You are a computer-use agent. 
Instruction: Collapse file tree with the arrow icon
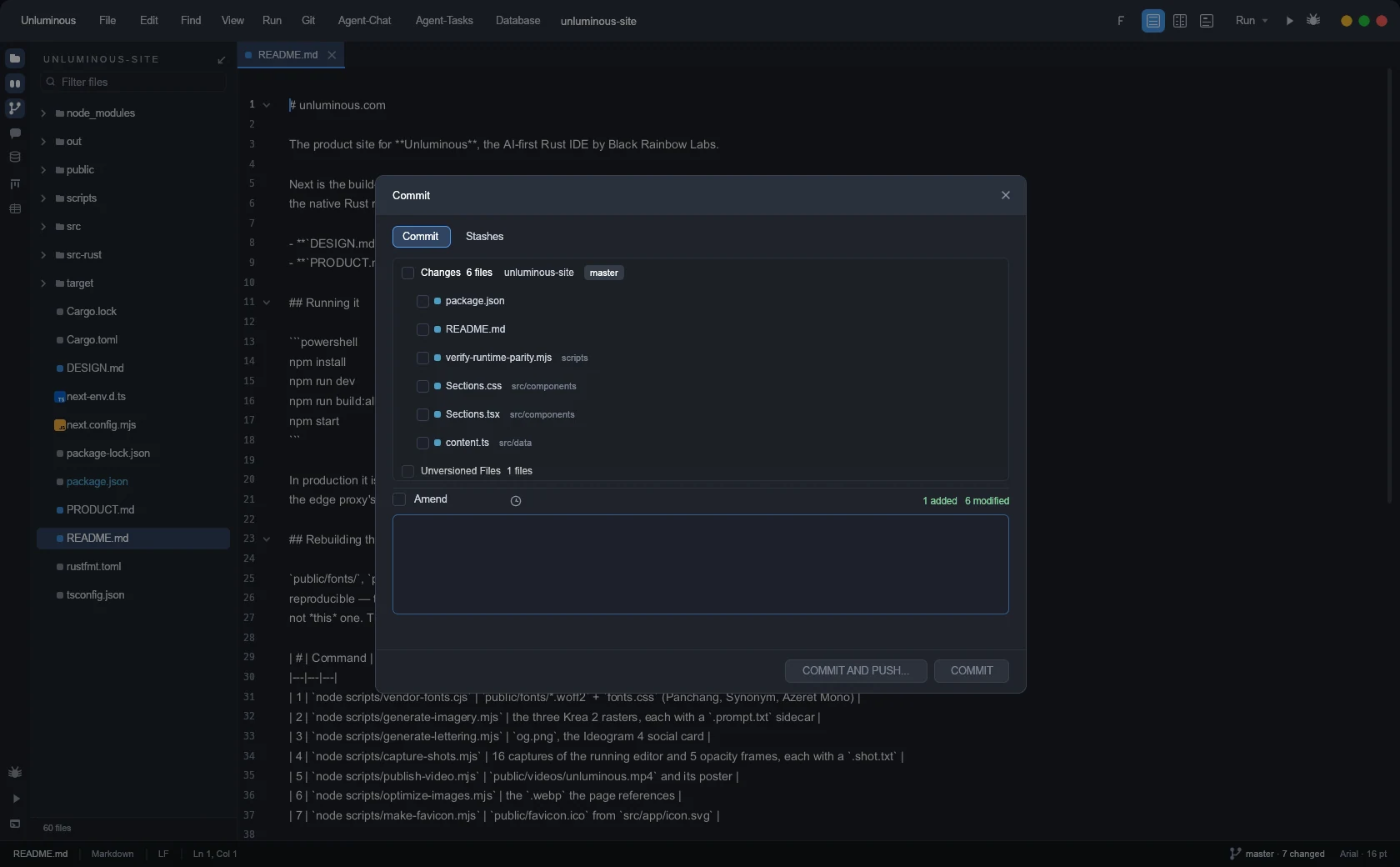[221, 60]
